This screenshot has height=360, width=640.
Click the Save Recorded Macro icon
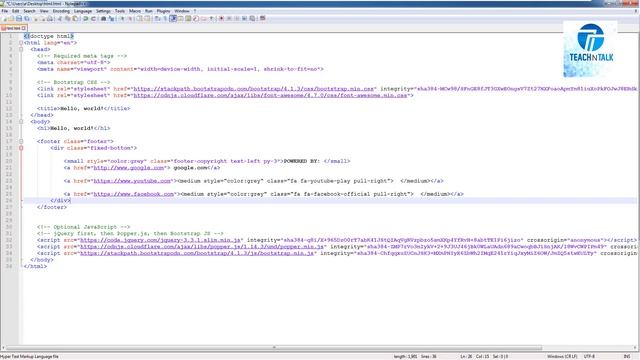coord(252,18)
